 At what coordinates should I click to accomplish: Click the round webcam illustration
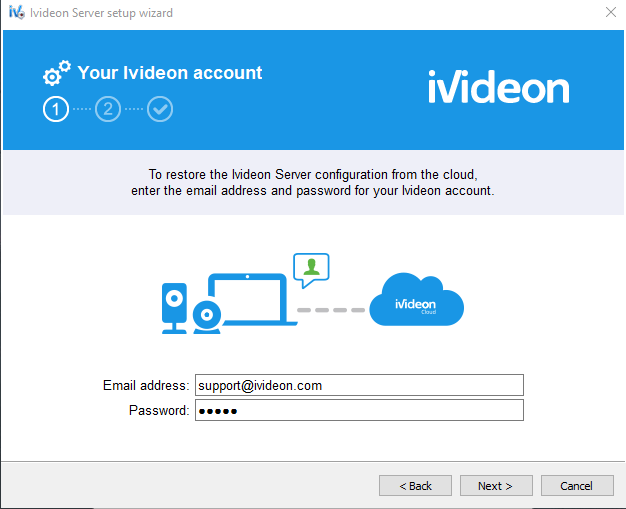[207, 317]
